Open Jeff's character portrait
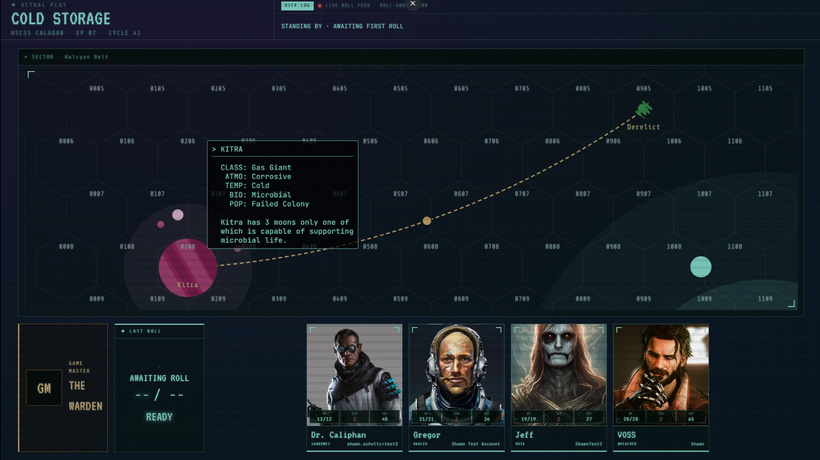The width and height of the screenshot is (820, 460). point(559,374)
